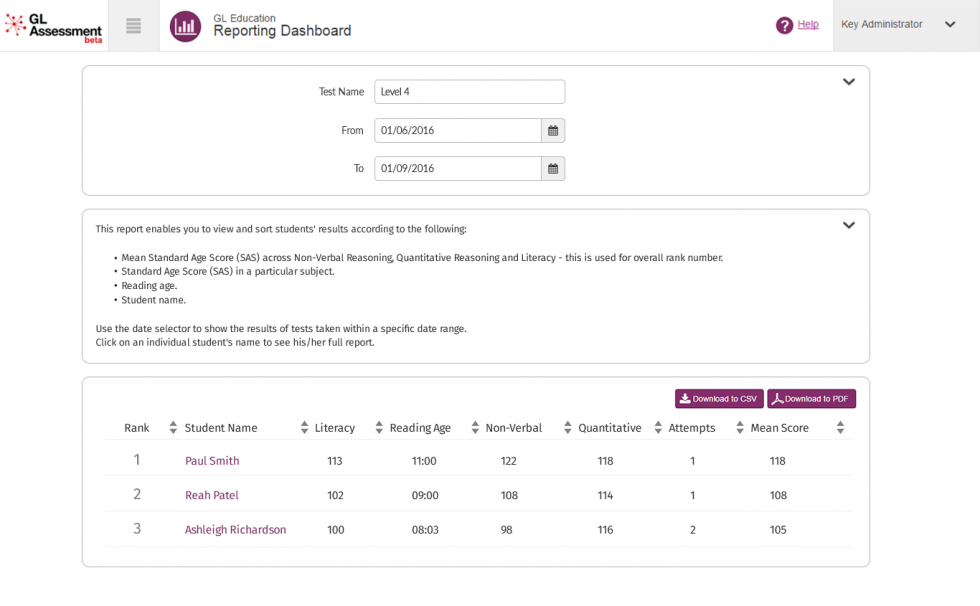Sort table by Rank
The height and width of the screenshot is (606, 980).
click(173, 428)
